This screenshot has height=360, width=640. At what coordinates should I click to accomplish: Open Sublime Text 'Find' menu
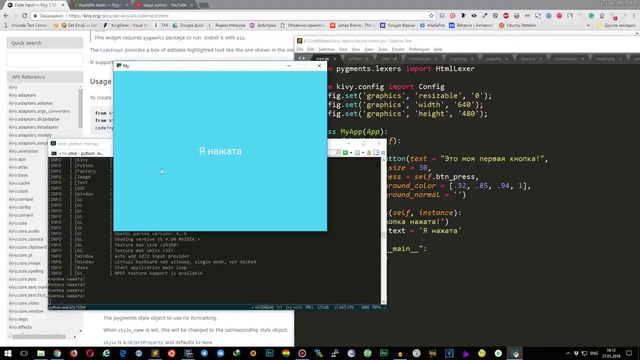(x=343, y=49)
